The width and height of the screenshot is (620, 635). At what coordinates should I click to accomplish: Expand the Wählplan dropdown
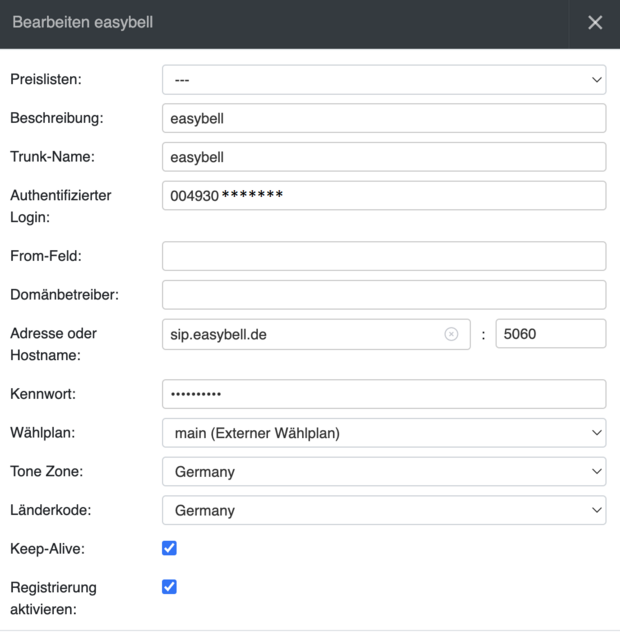click(x=384, y=433)
